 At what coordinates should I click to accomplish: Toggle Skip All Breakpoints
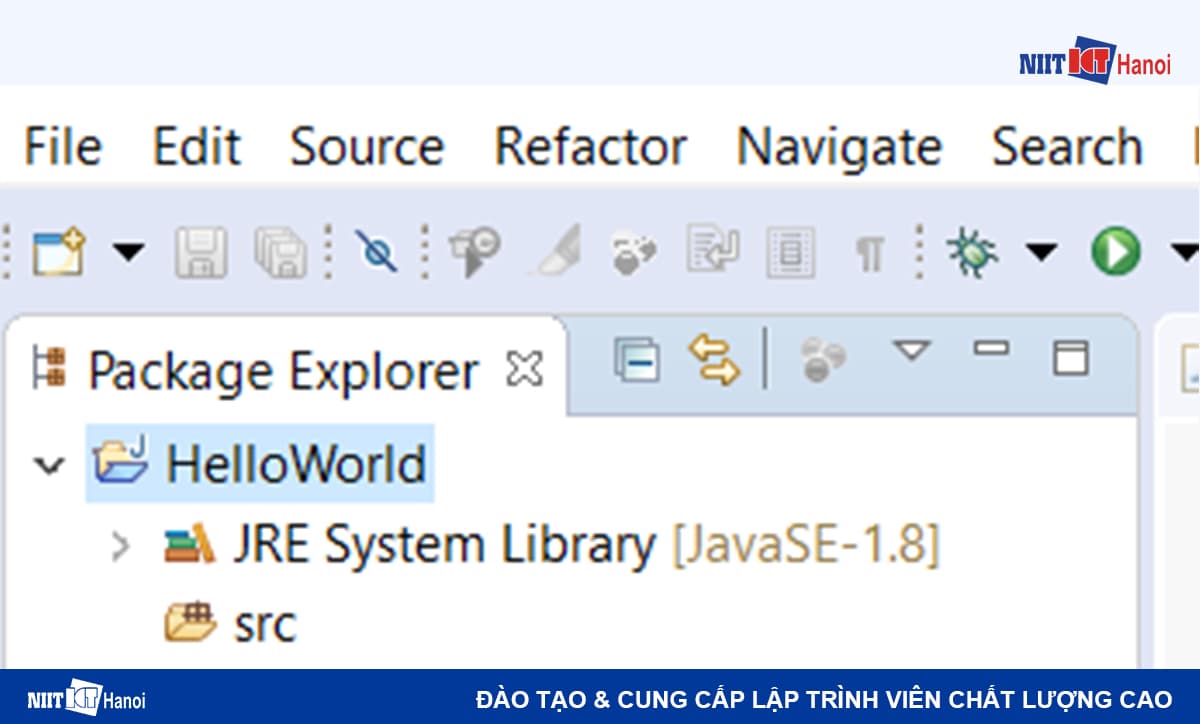pos(375,253)
